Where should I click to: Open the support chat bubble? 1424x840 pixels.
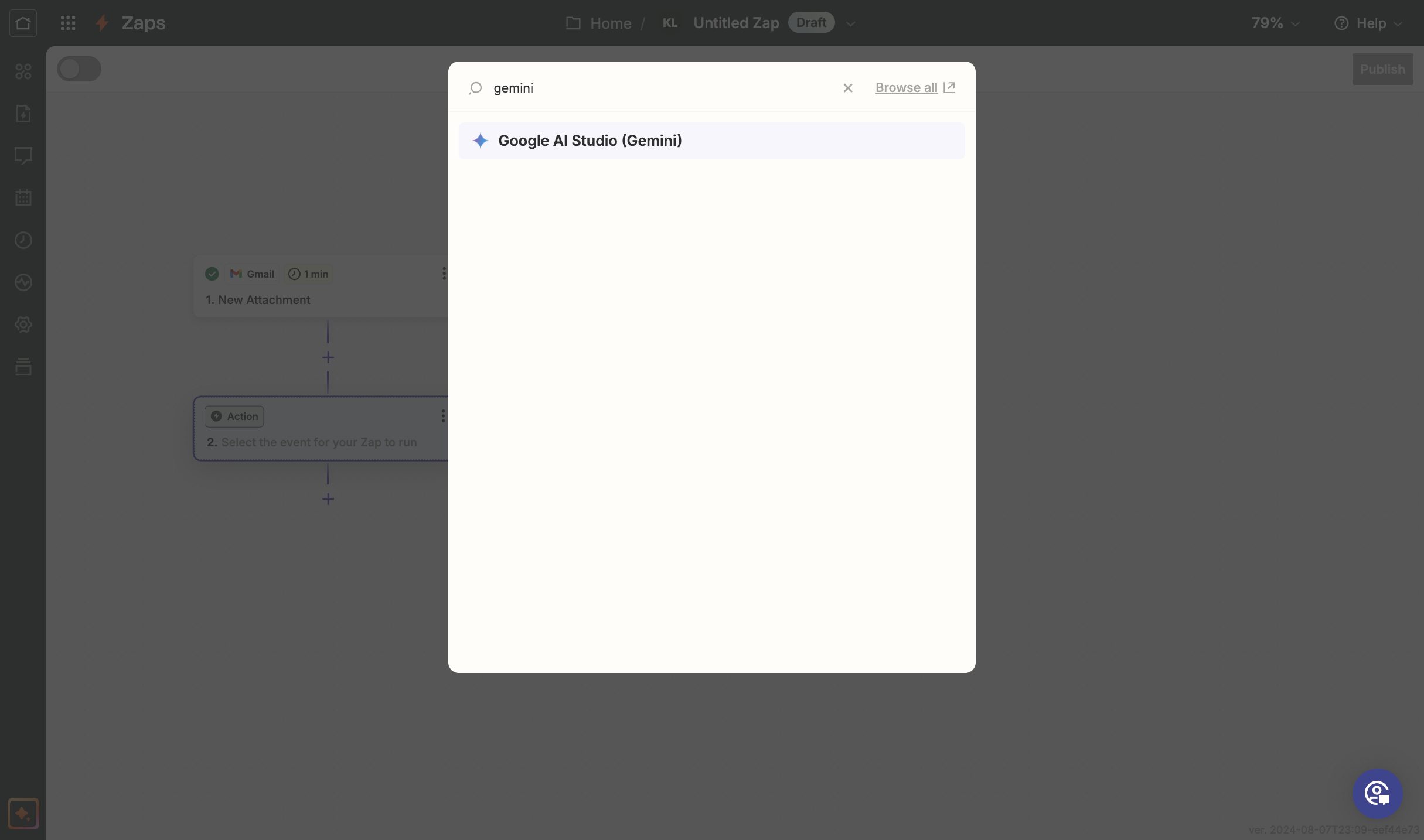(x=1377, y=794)
